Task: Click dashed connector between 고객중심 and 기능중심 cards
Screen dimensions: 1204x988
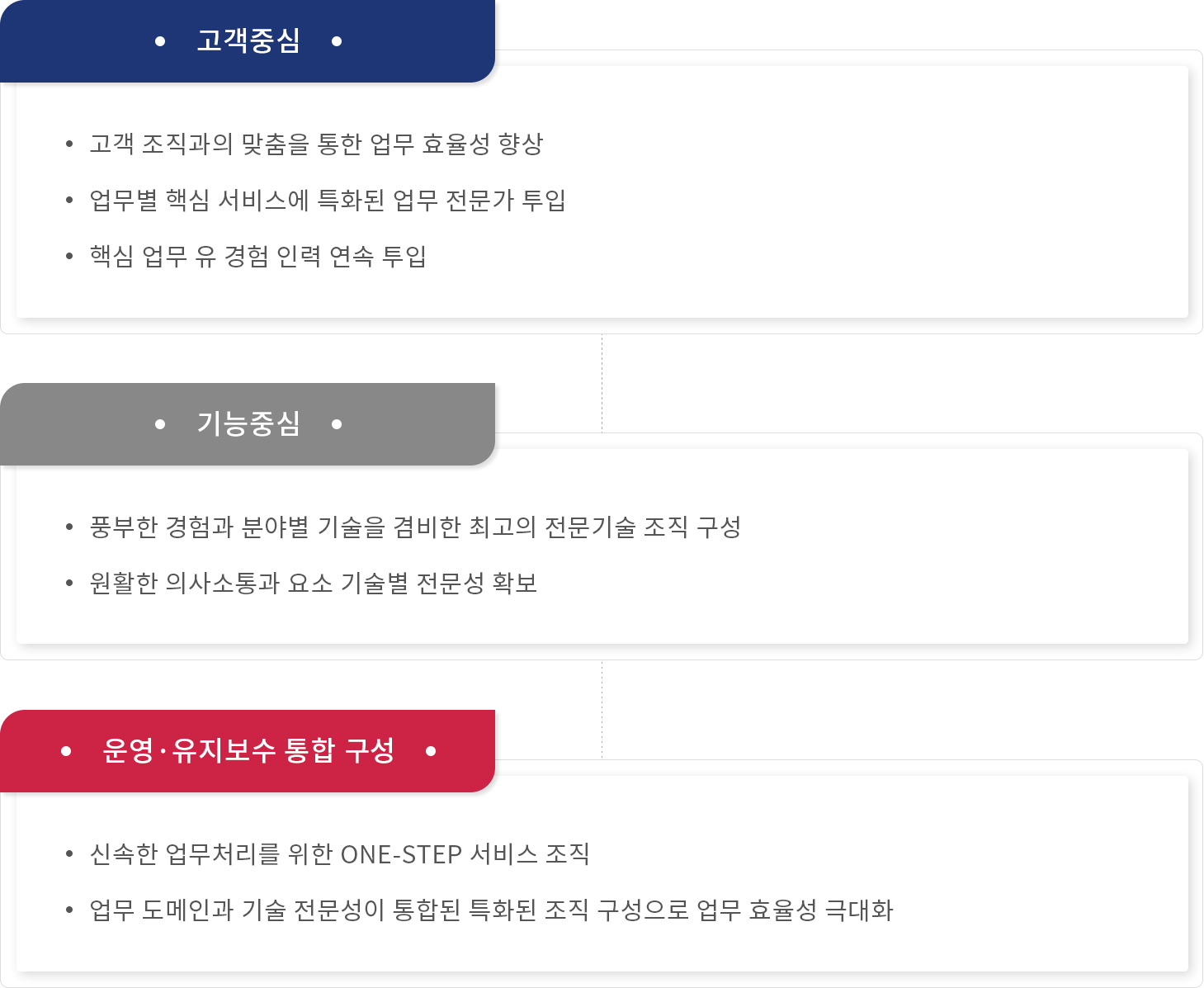Action: [602, 383]
